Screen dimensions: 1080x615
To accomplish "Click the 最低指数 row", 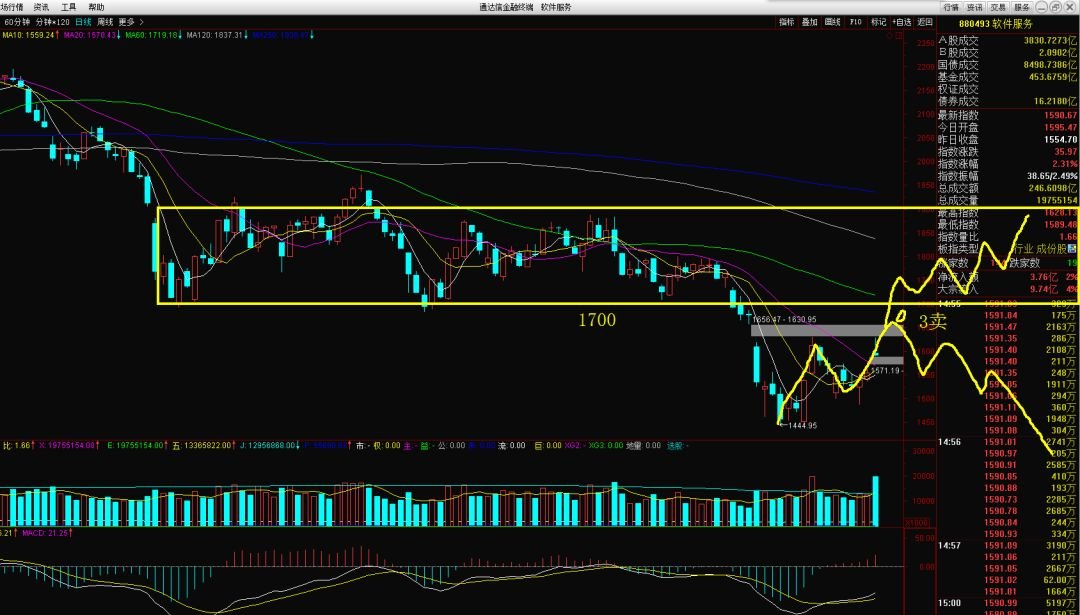I will pos(1008,225).
